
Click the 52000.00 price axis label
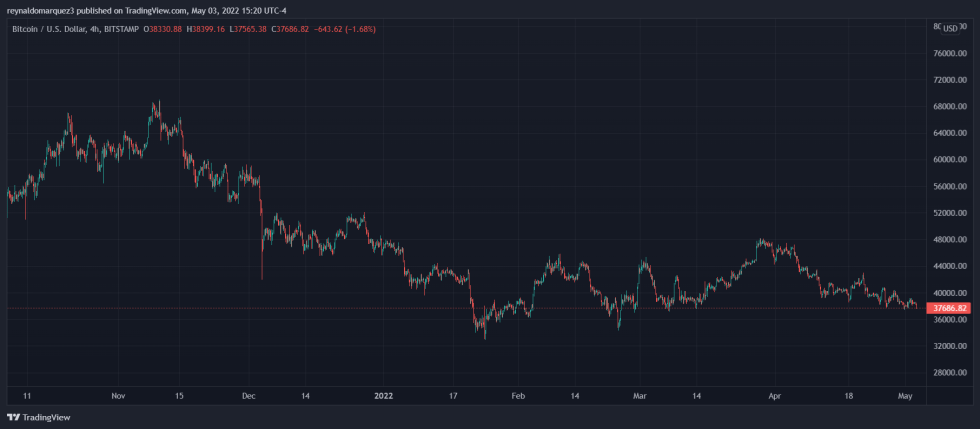[949, 213]
